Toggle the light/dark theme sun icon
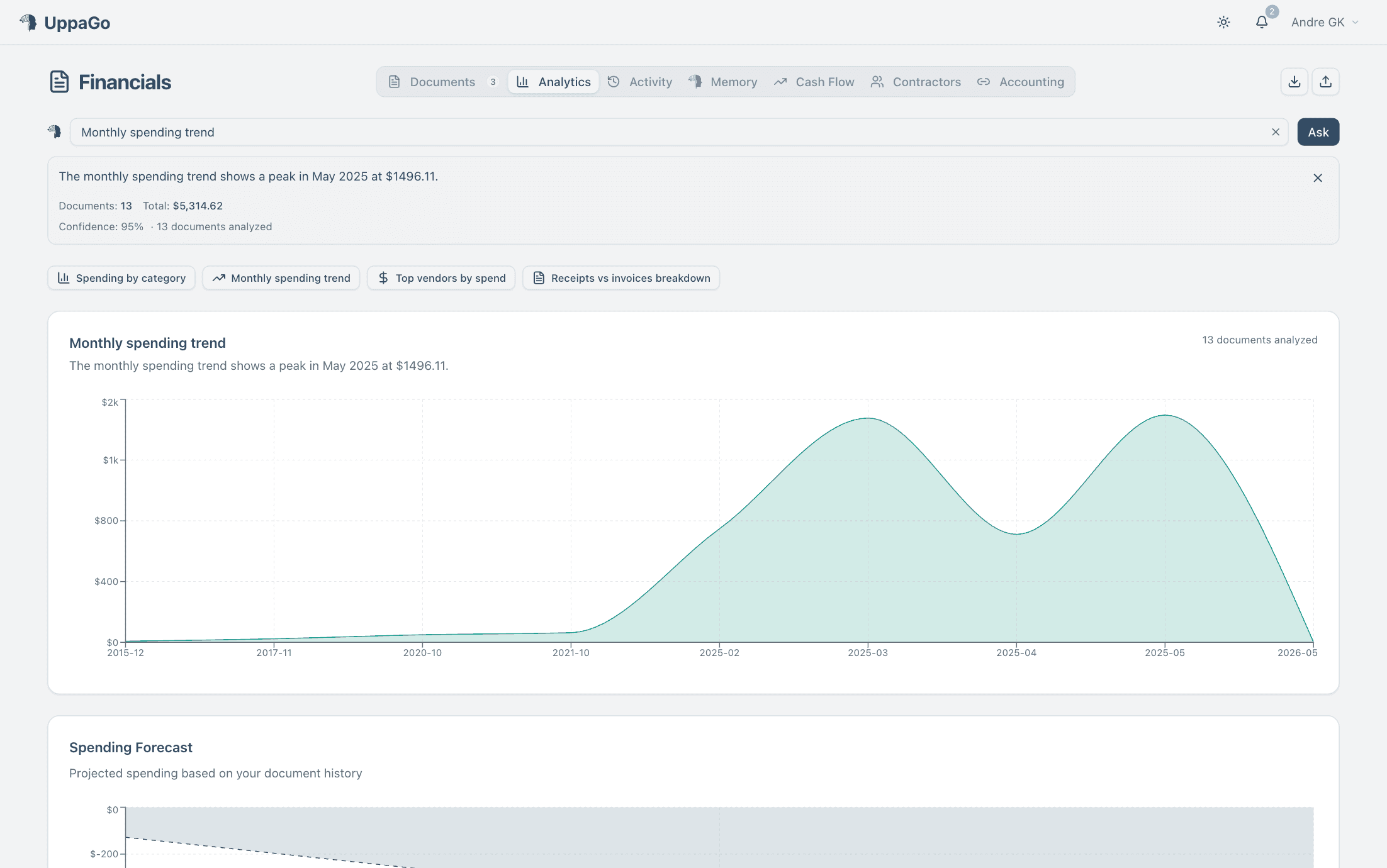The image size is (1387, 868). [x=1223, y=23]
